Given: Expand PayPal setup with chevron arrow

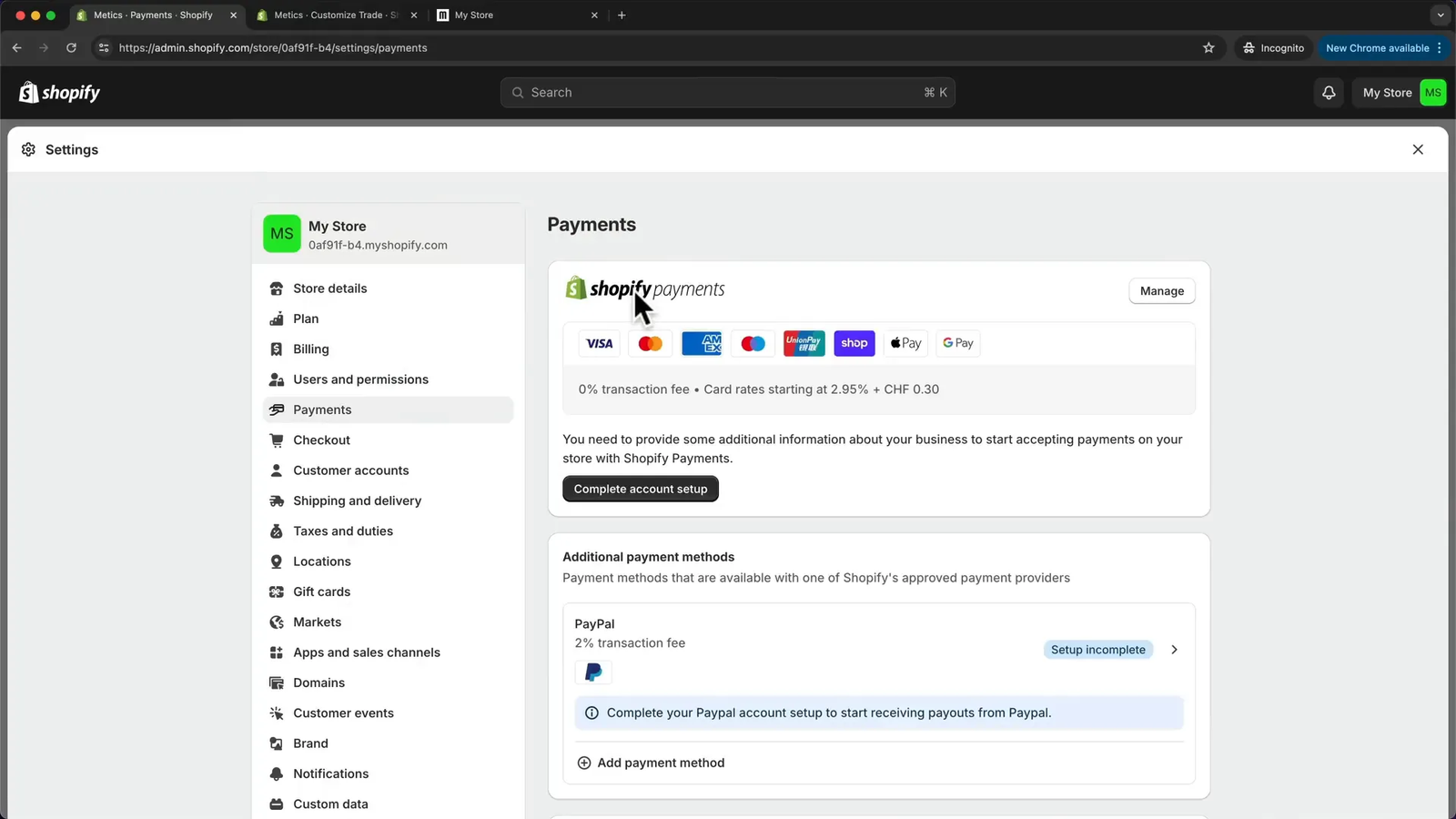Looking at the screenshot, I should point(1174,650).
